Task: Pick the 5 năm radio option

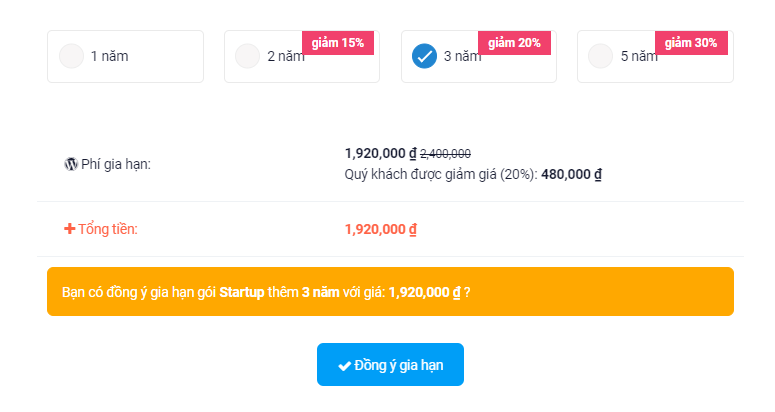Action: (600, 56)
